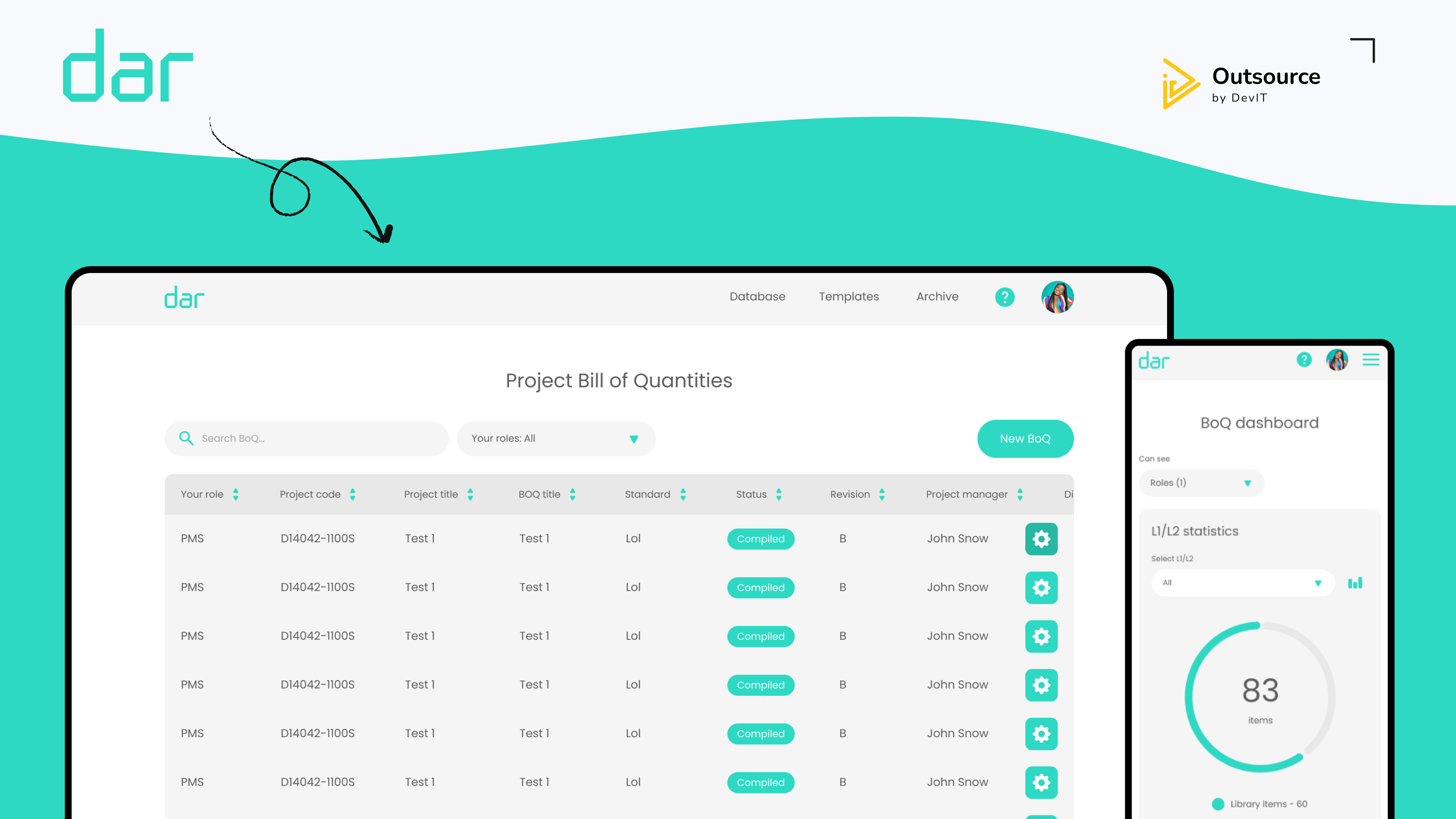Click the dar logo in desktop header
Viewport: 1456px width, 819px height.
184,297
